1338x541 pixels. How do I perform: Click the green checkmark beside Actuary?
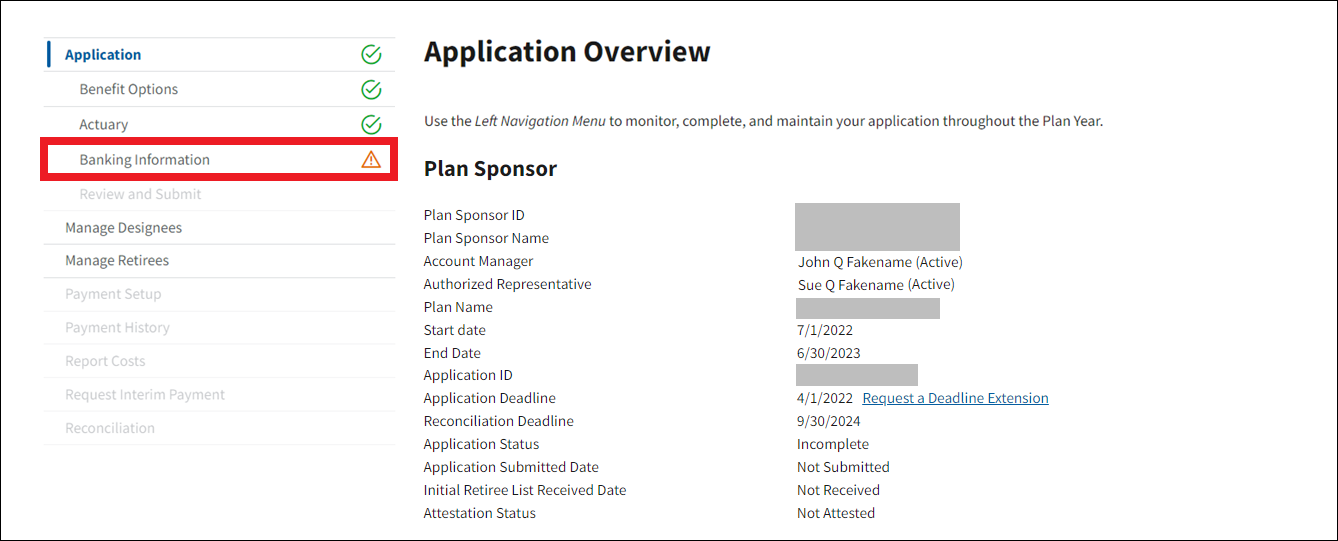tap(371, 125)
